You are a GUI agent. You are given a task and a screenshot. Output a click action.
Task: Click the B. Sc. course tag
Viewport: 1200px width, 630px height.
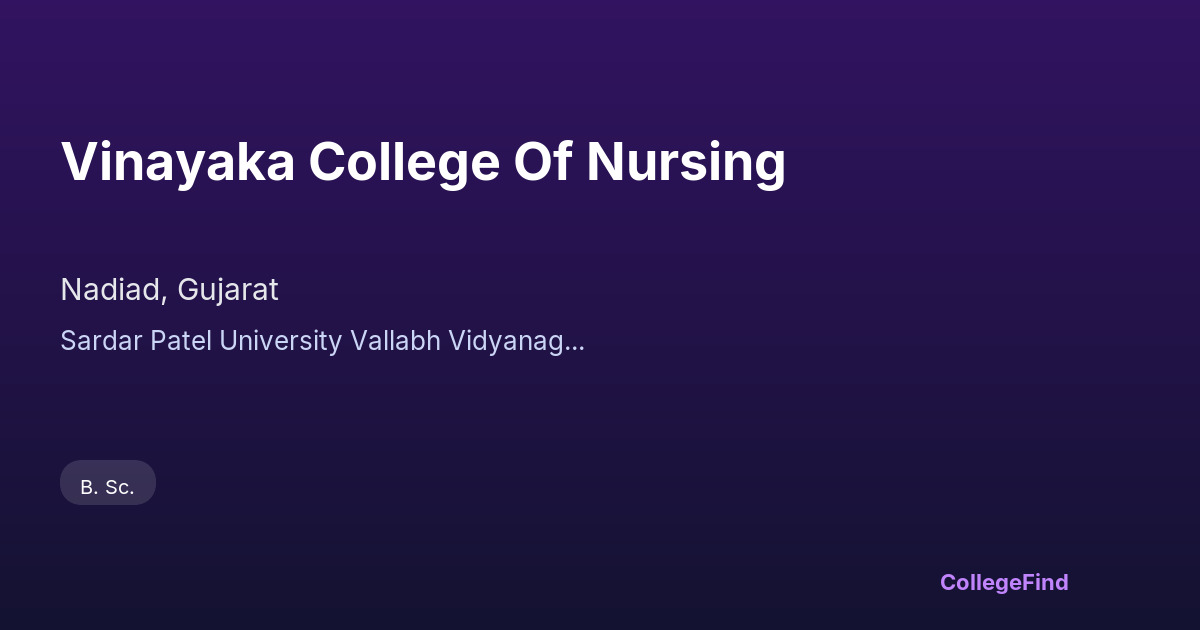[x=108, y=487]
